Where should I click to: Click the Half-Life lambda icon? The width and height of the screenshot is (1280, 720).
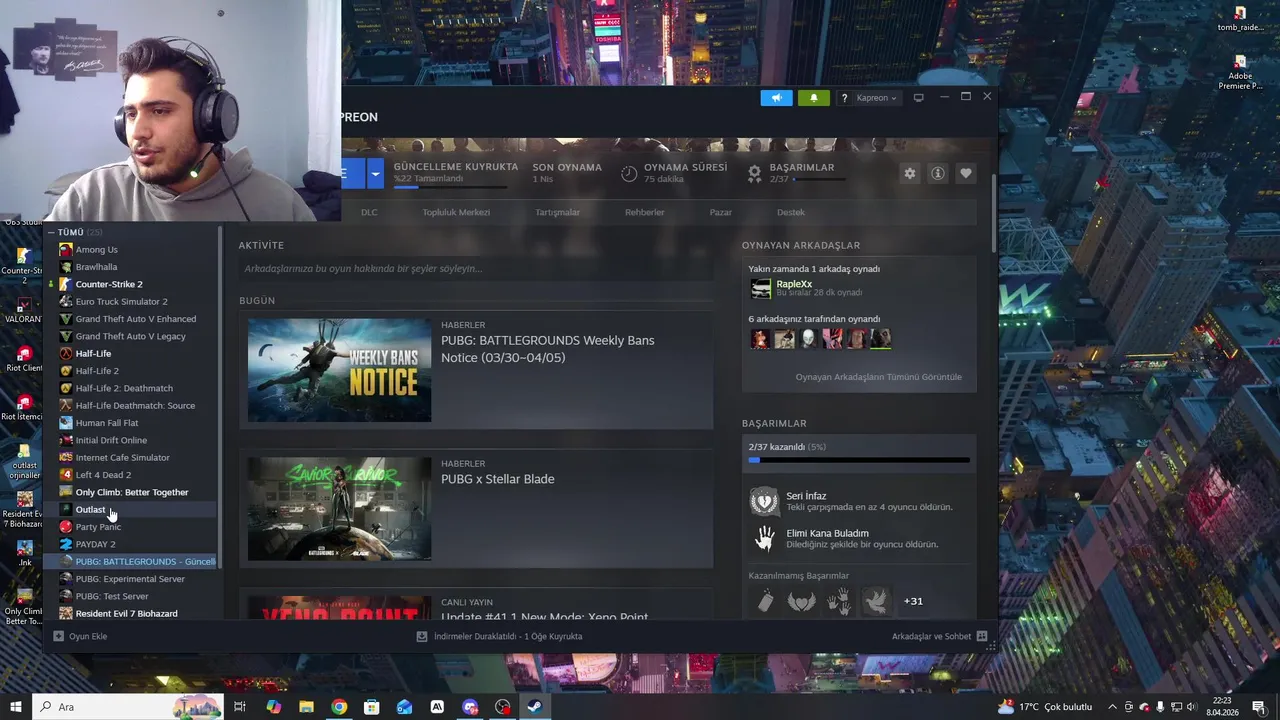click(66, 353)
